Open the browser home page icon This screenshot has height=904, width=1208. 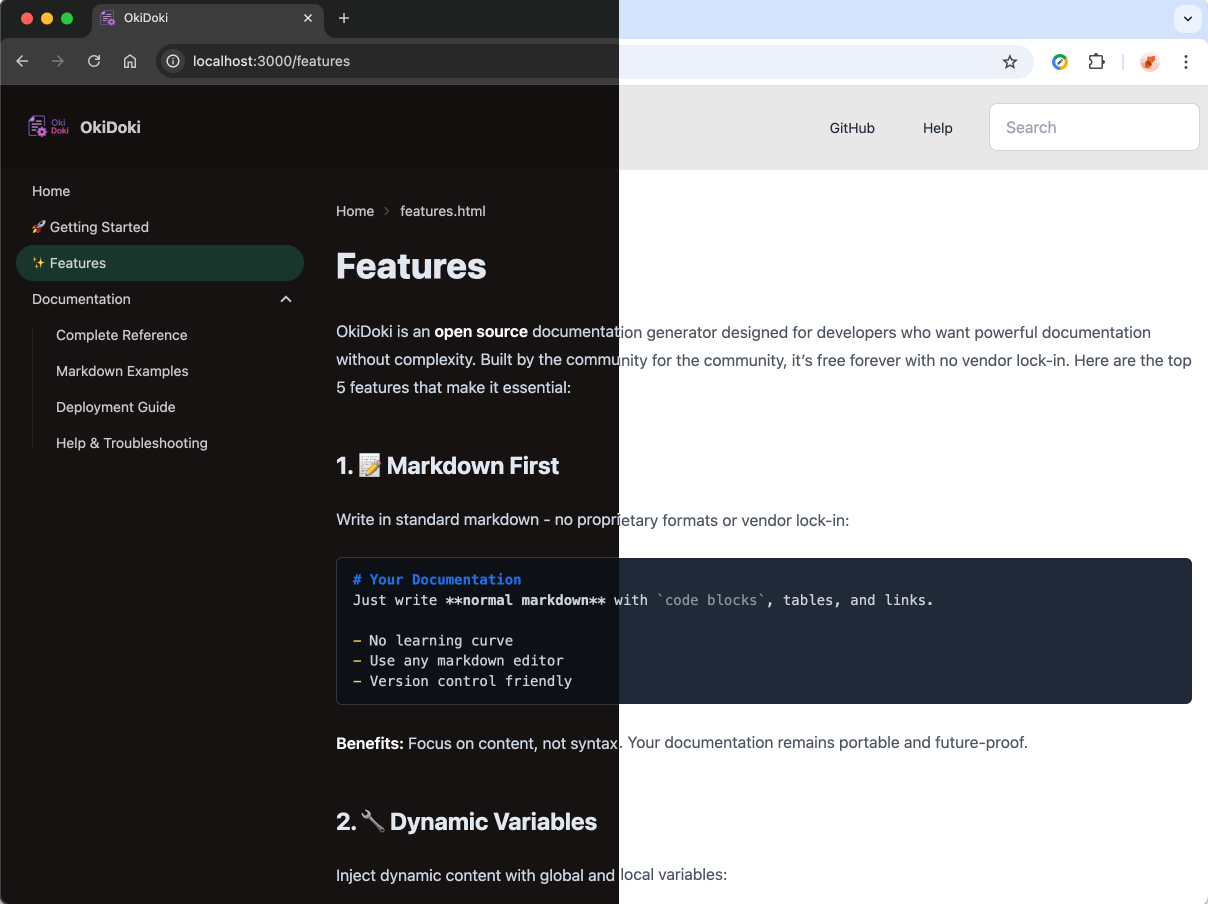tap(130, 61)
